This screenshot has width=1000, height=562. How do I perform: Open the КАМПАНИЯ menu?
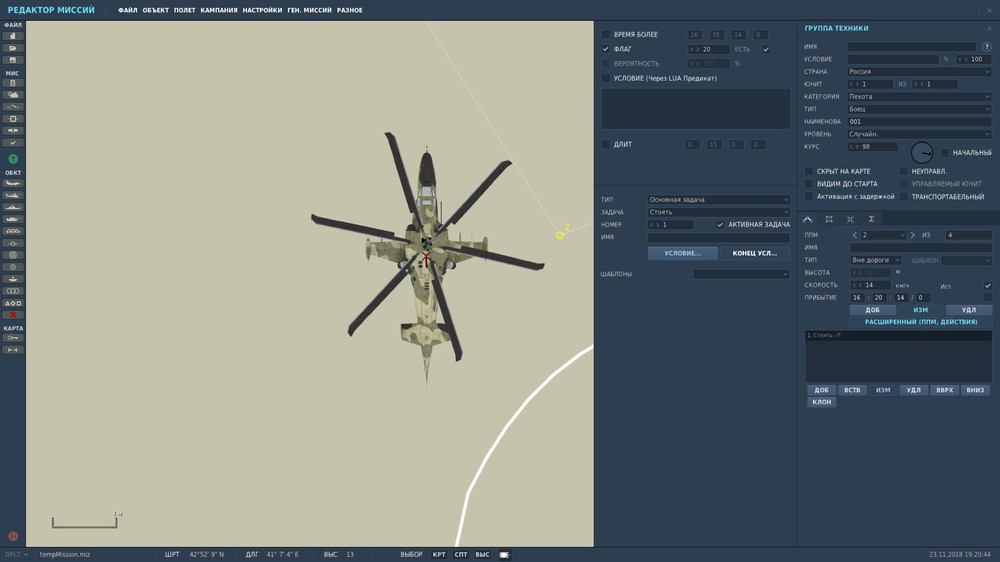[219, 10]
